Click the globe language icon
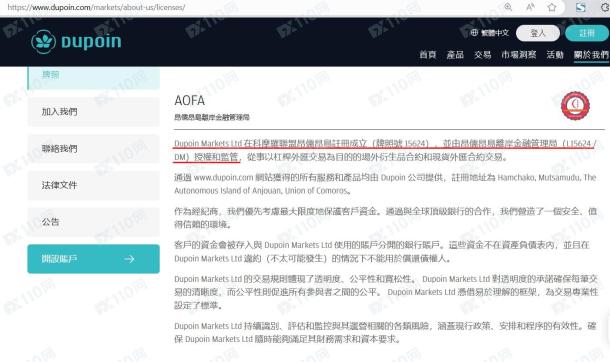Screen dimensions: 610x362 [474, 33]
